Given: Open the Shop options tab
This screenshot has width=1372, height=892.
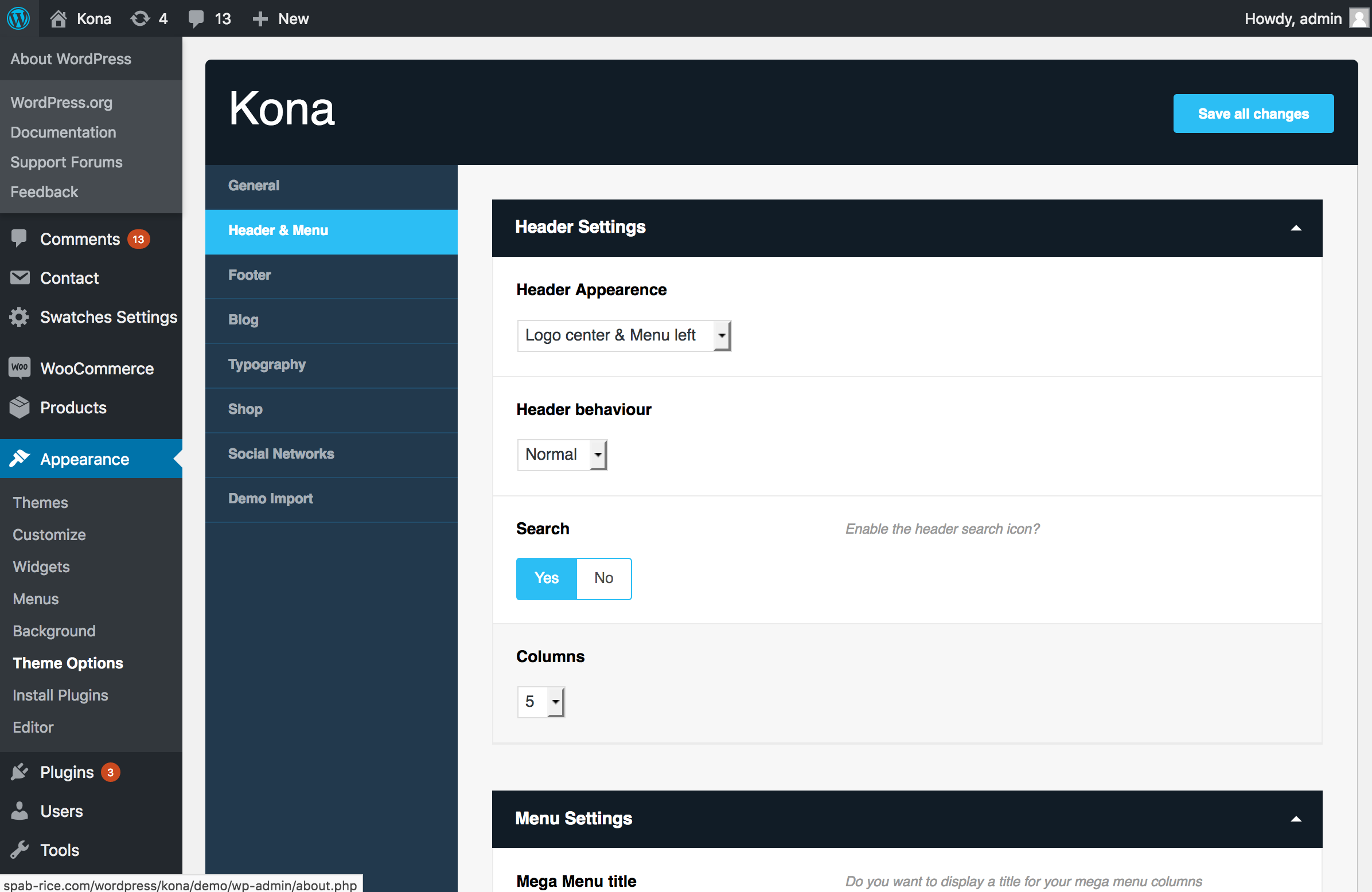Looking at the screenshot, I should click(331, 409).
